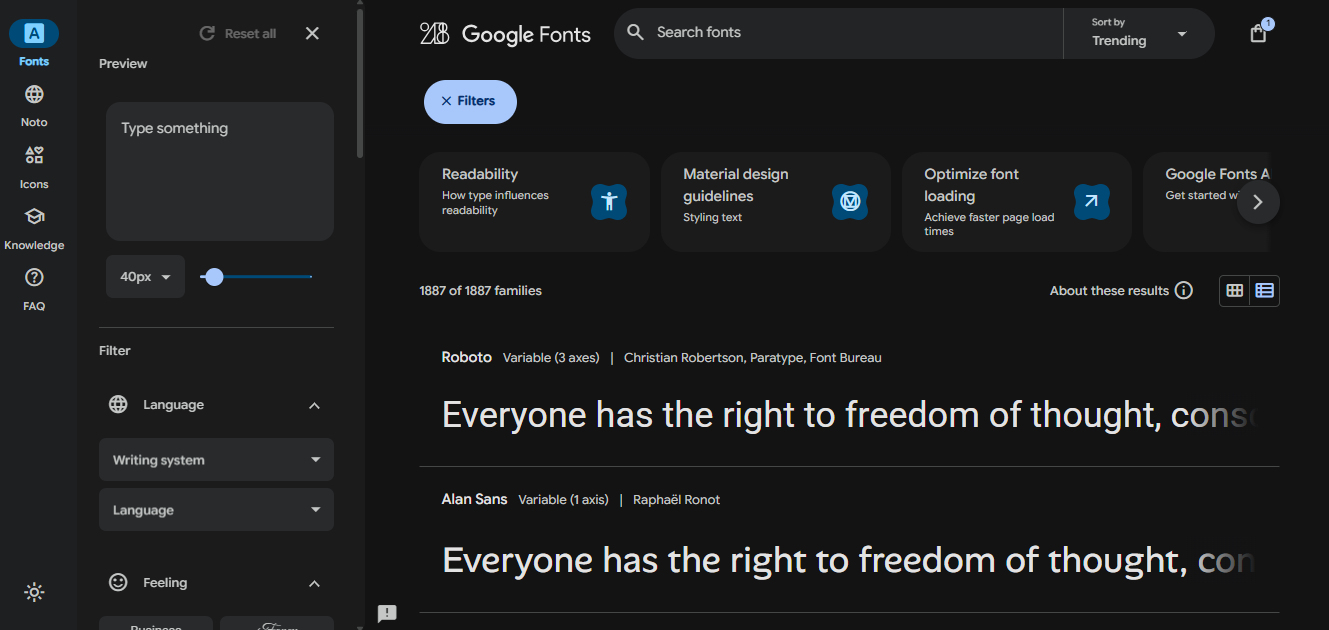Open the FAQ section
1329x630 pixels.
[x=34, y=288]
